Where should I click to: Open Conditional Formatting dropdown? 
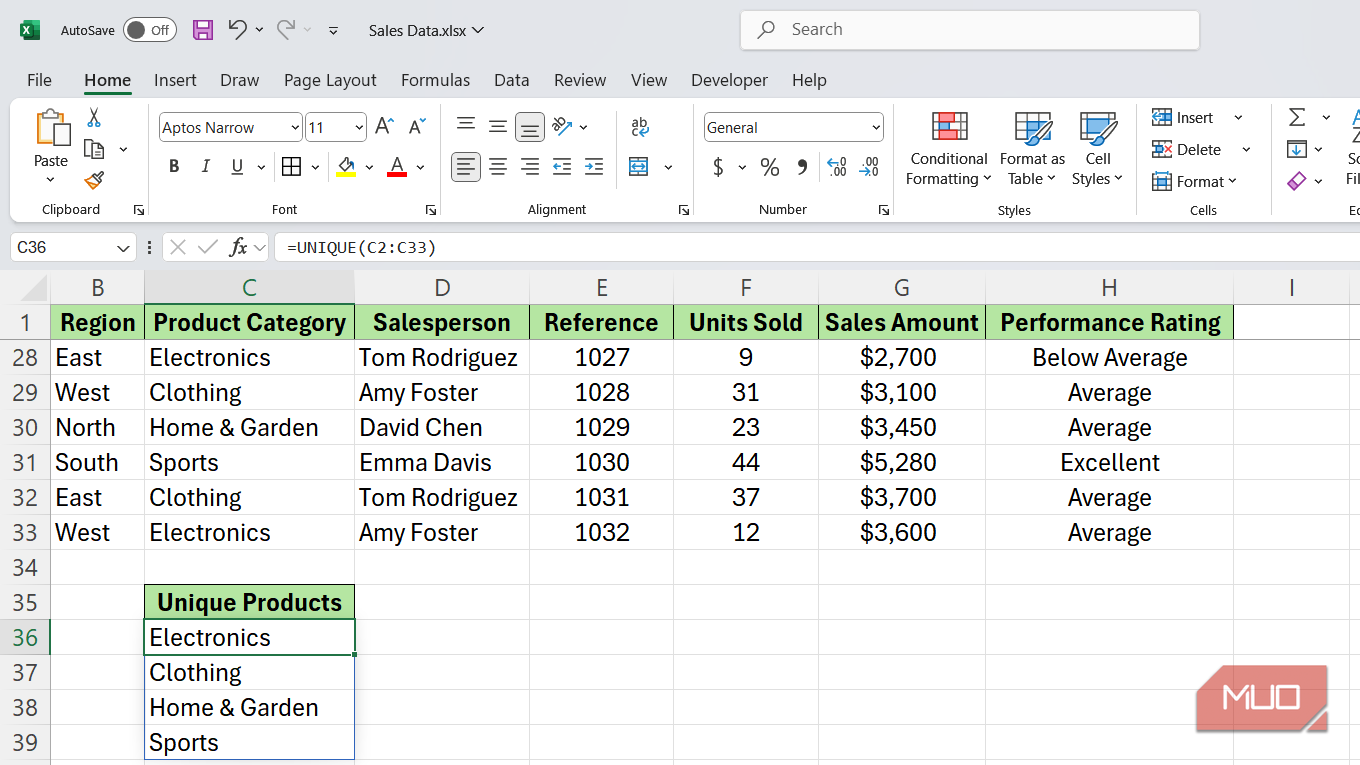[x=948, y=150]
